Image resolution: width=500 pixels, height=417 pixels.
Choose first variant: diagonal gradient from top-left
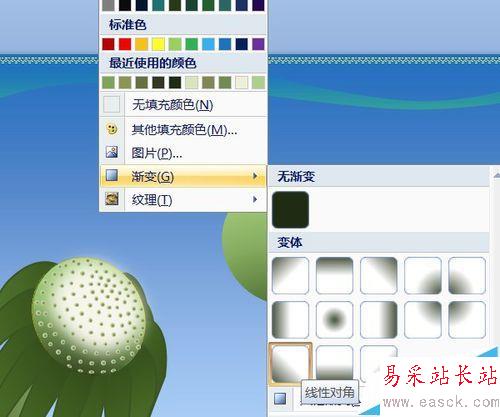pyautogui.click(x=290, y=276)
